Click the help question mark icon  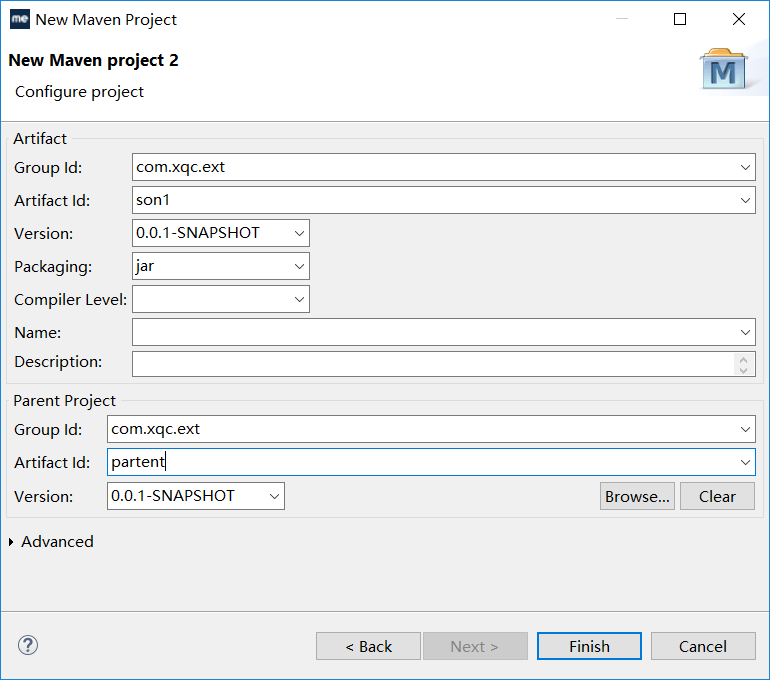[x=28, y=645]
